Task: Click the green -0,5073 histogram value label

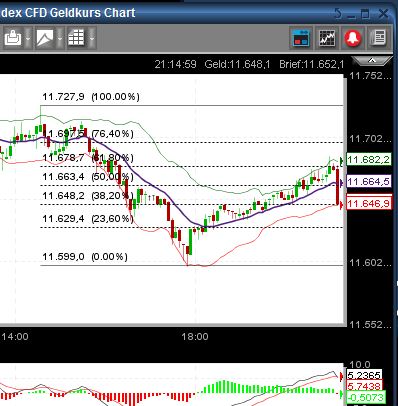Action: [366, 397]
